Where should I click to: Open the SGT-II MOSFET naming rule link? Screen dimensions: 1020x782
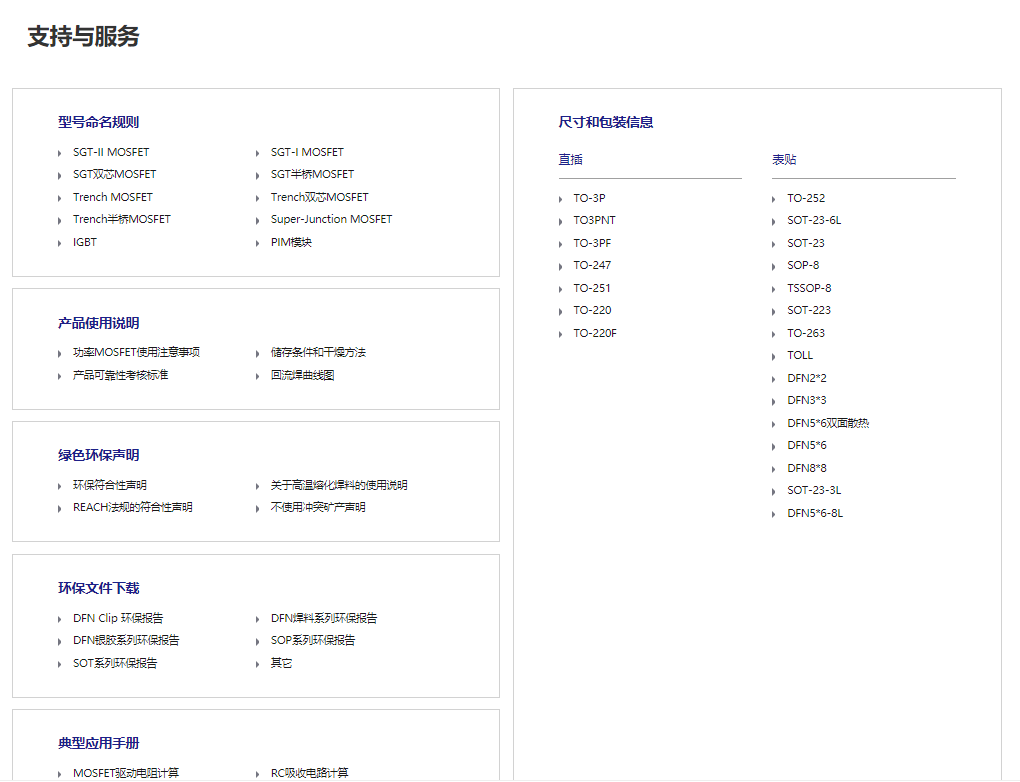pos(110,152)
